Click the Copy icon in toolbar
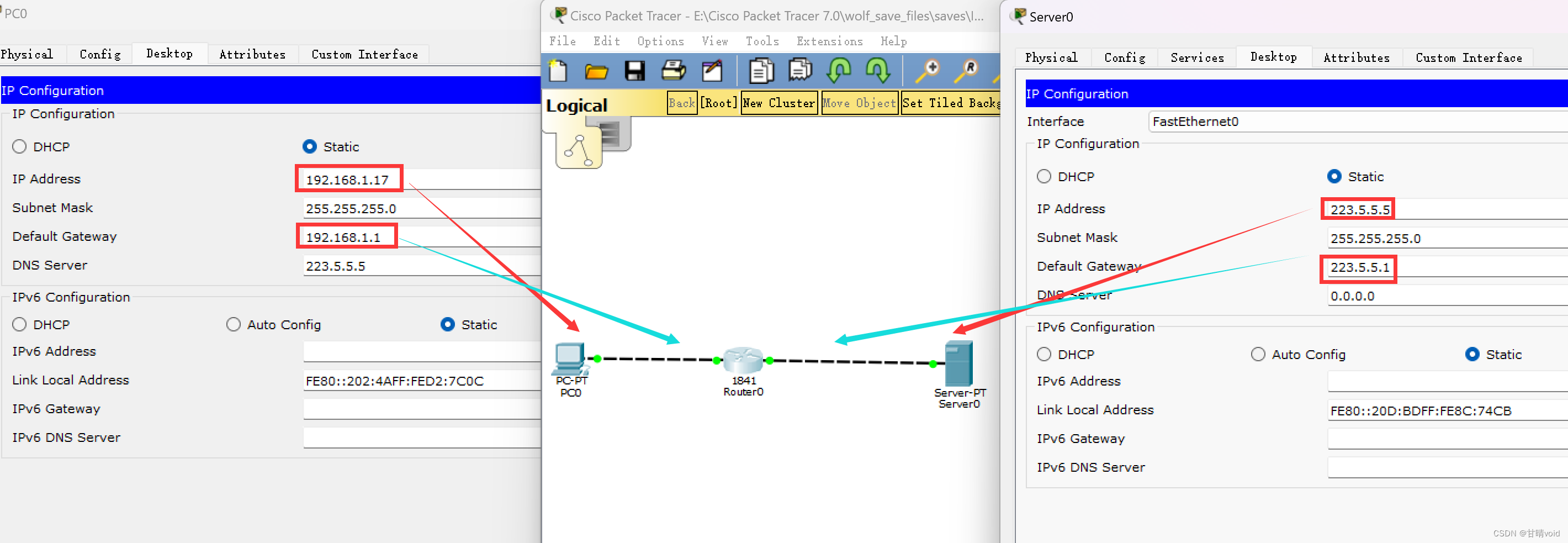 click(761, 71)
